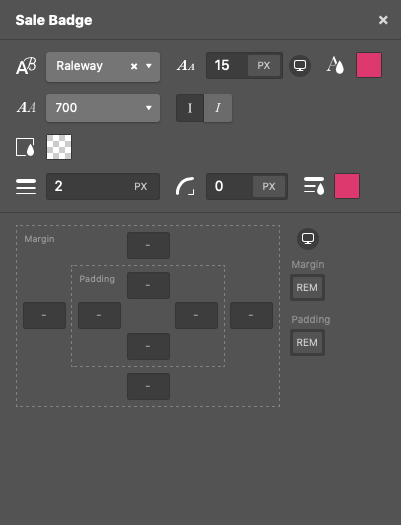This screenshot has height=525, width=401.
Task: Open the 700 font weight dropdown
Action: pos(103,108)
